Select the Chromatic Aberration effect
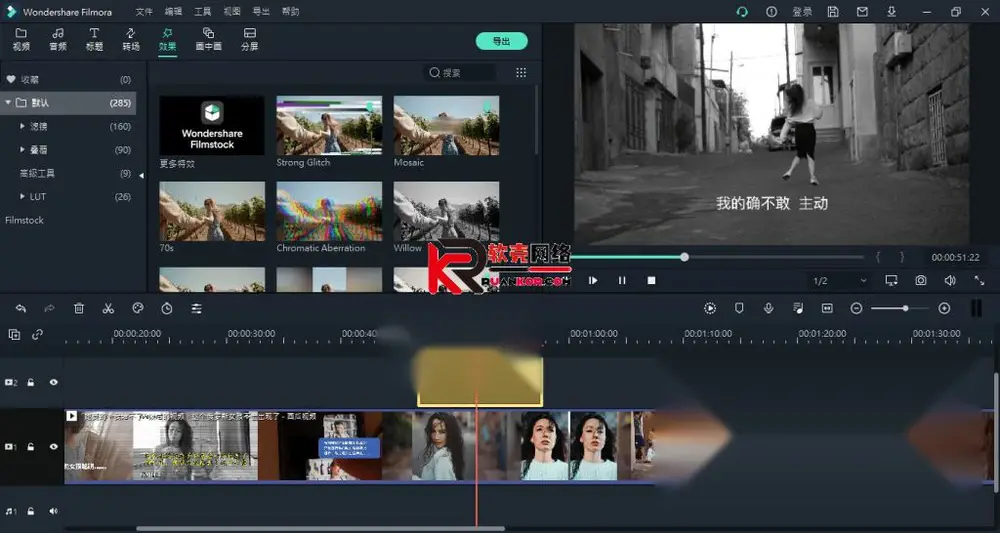The height and width of the screenshot is (533, 1000). 329,211
